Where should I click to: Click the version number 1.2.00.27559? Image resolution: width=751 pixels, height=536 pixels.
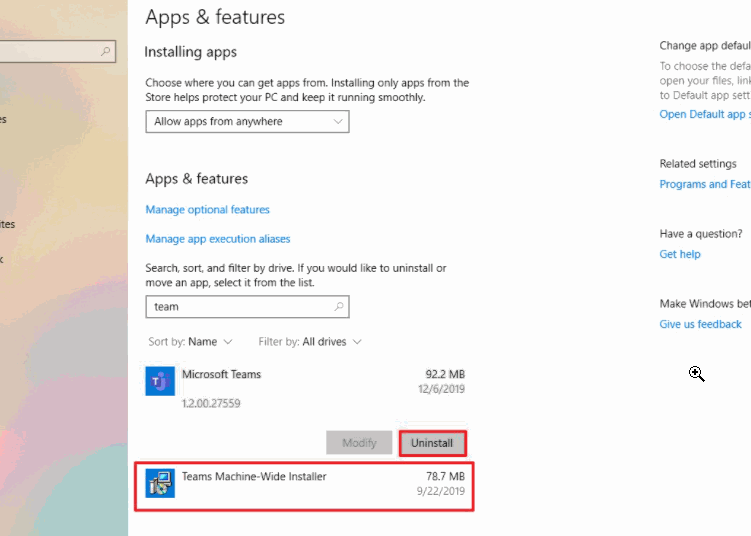click(x=211, y=403)
